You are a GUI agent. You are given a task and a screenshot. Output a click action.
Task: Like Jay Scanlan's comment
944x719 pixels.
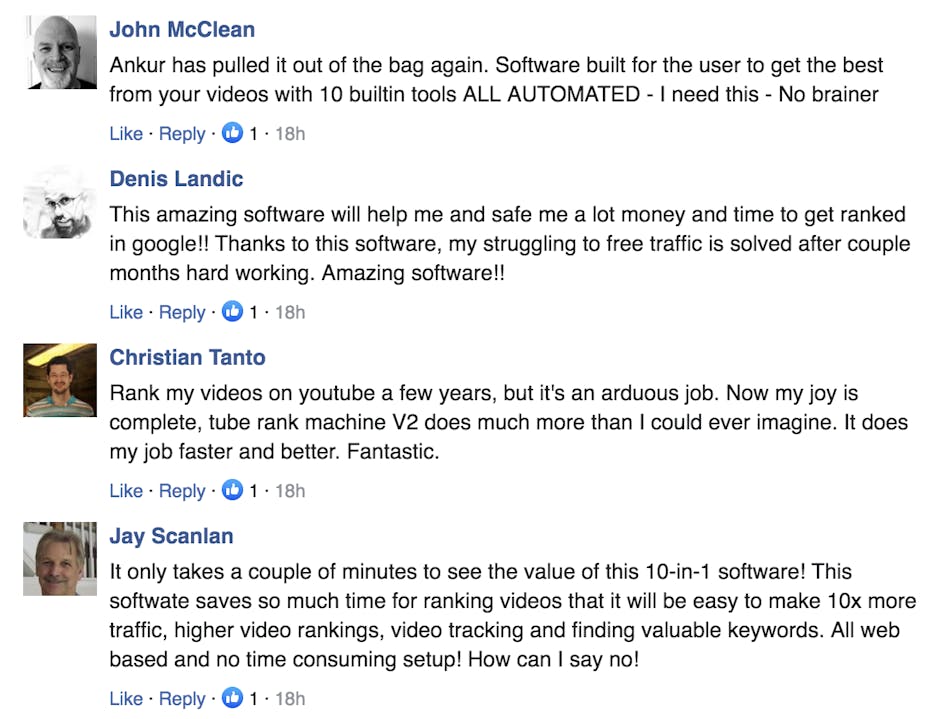(x=126, y=699)
